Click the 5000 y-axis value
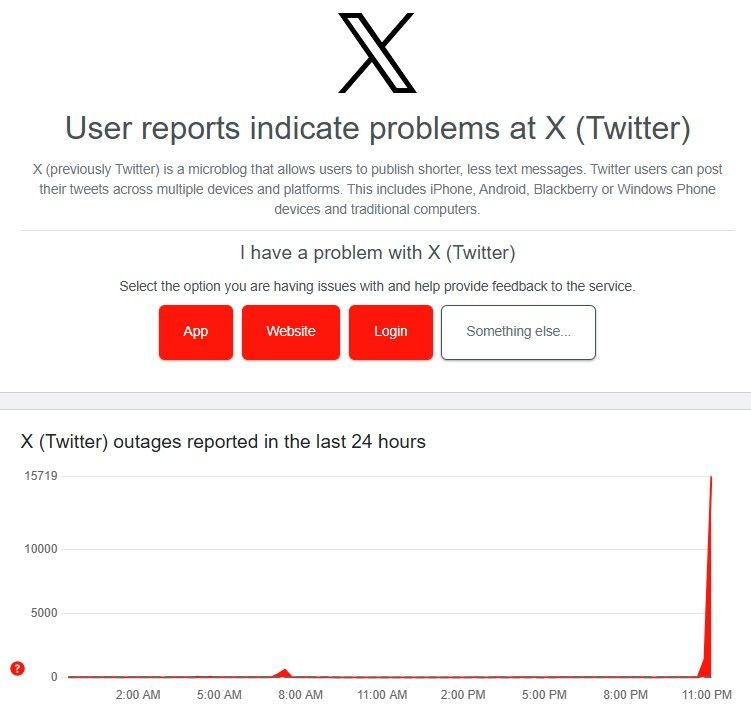 coord(44,613)
